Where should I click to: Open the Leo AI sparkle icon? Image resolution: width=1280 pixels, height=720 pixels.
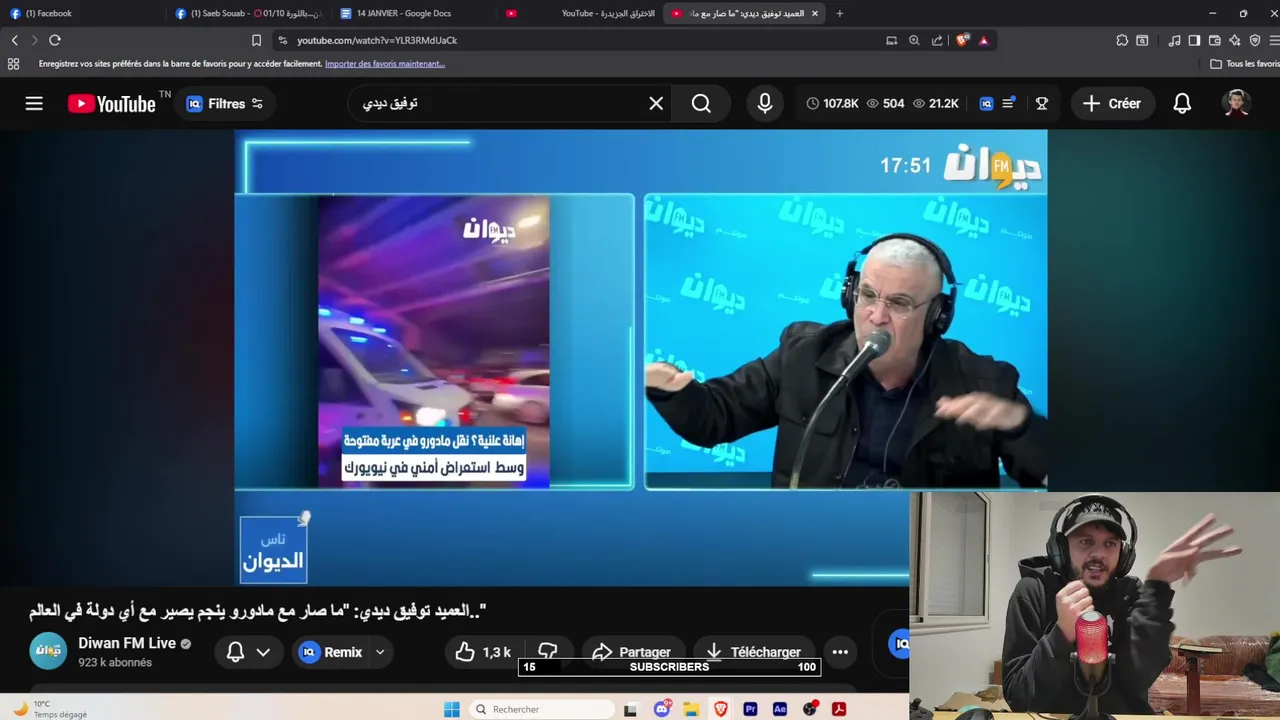pos(1235,40)
